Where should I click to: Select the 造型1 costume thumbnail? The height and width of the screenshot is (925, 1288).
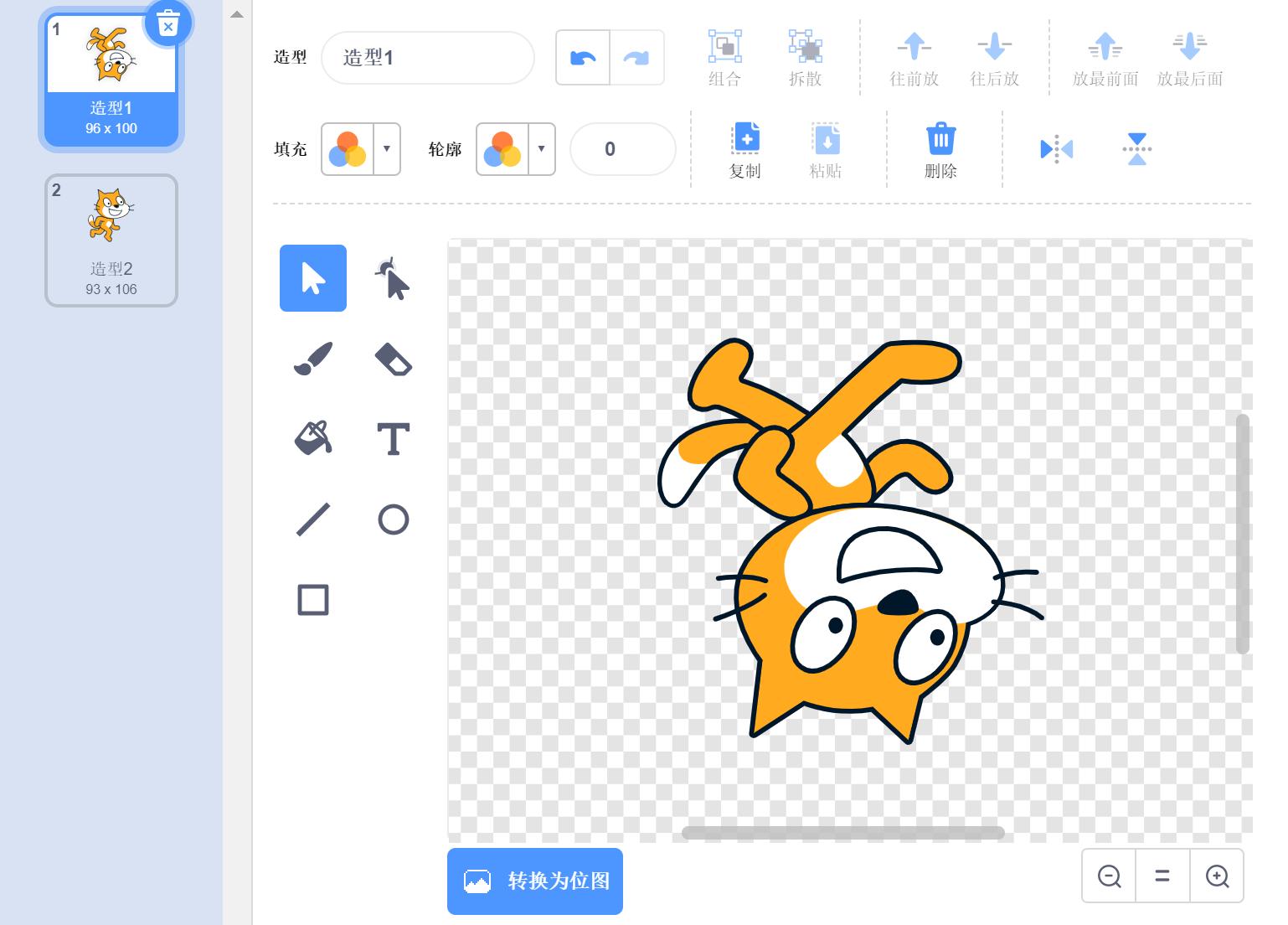pos(111,80)
